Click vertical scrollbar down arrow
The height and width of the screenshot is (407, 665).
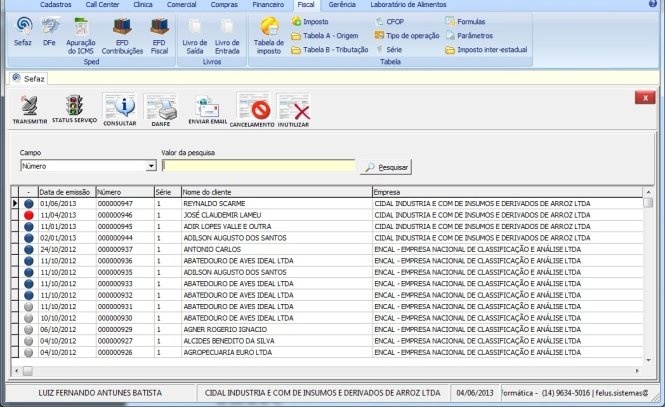coord(648,360)
